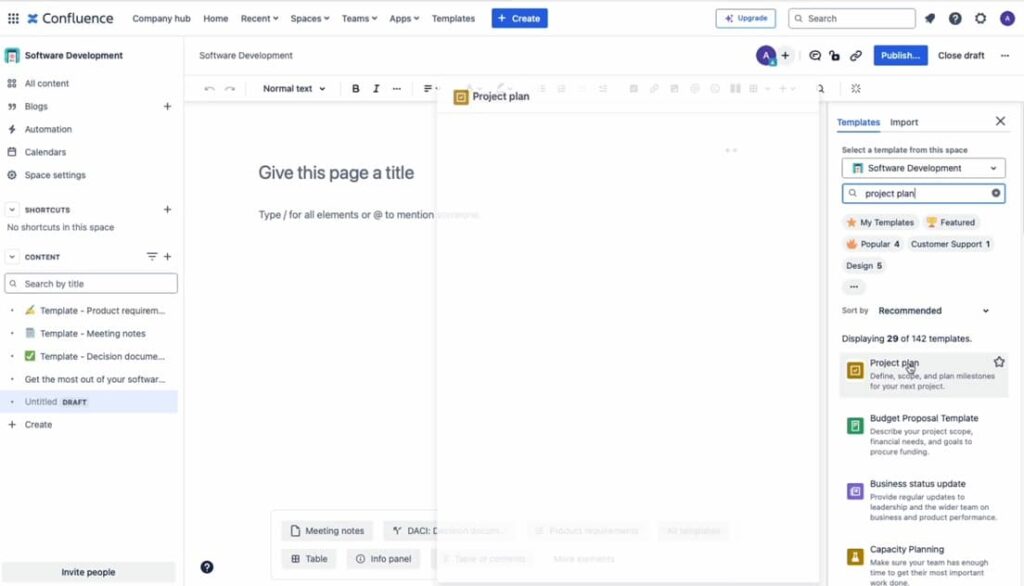
Task: Click the AI sparkle icon in editor toolbar
Action: click(x=856, y=89)
